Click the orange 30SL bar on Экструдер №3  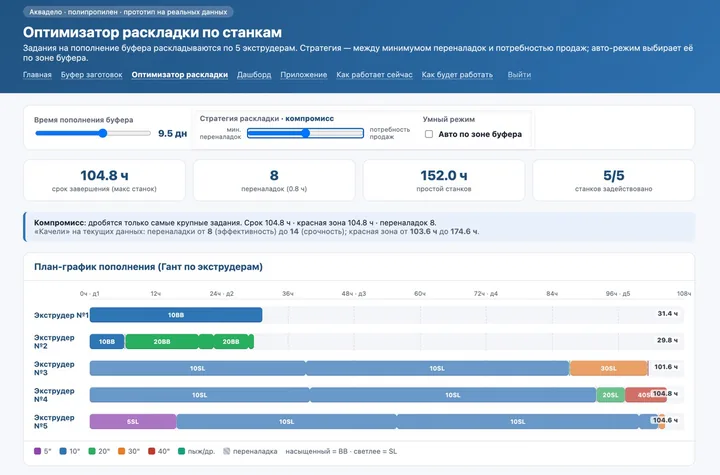pyautogui.click(x=609, y=368)
